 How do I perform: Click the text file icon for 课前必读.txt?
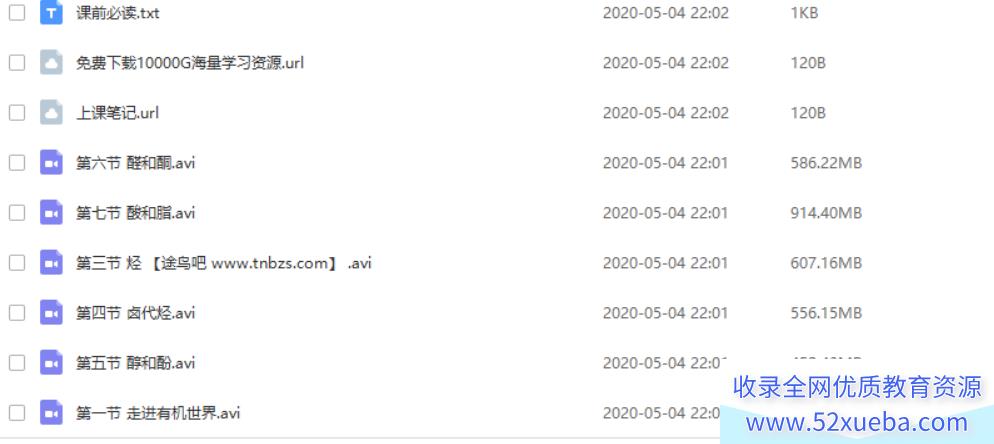[x=51, y=13]
